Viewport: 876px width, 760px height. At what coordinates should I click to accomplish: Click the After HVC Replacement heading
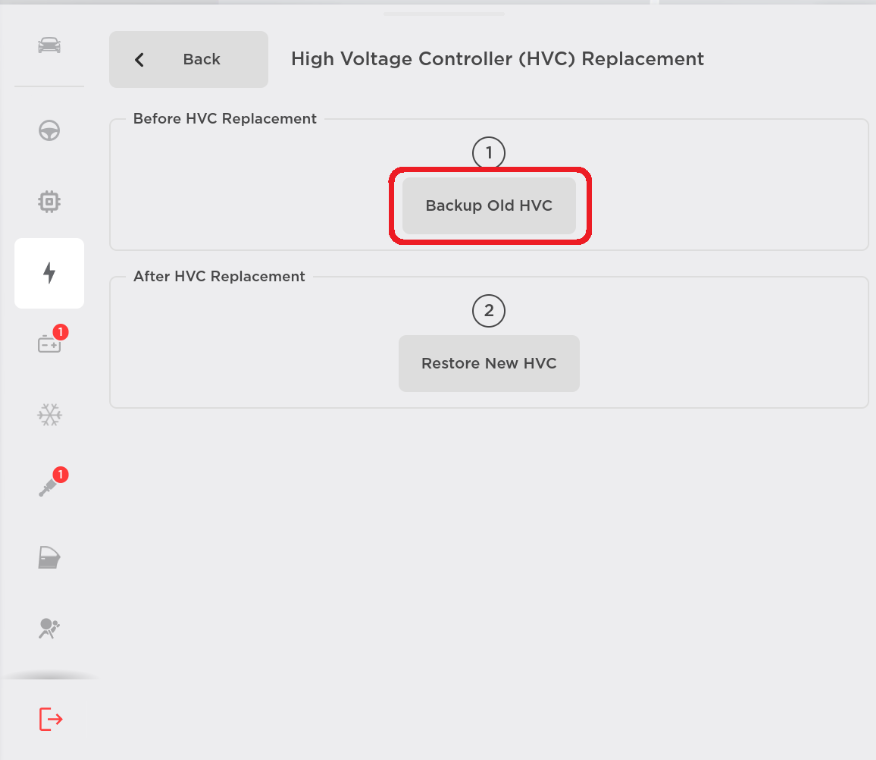coord(219,276)
